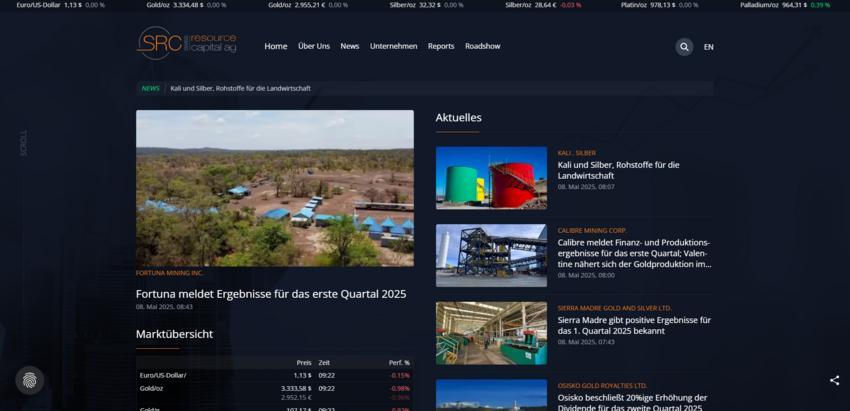This screenshot has width=850, height=411.
Task: Open the Home menu item
Action: [x=276, y=47]
